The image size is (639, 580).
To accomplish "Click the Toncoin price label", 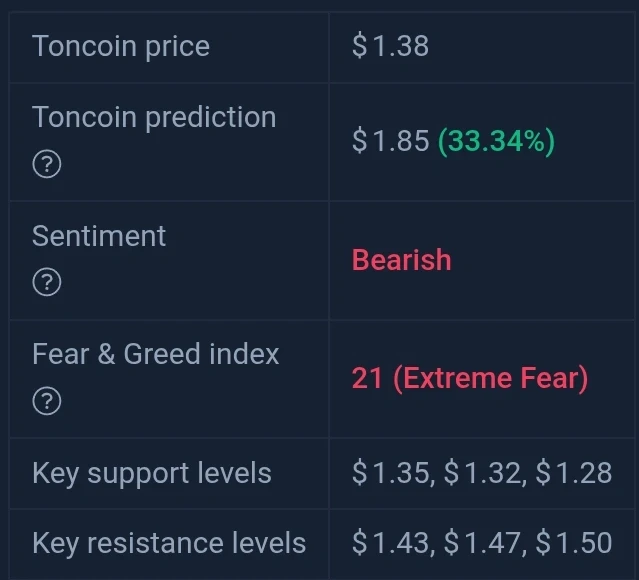I will tap(121, 46).
